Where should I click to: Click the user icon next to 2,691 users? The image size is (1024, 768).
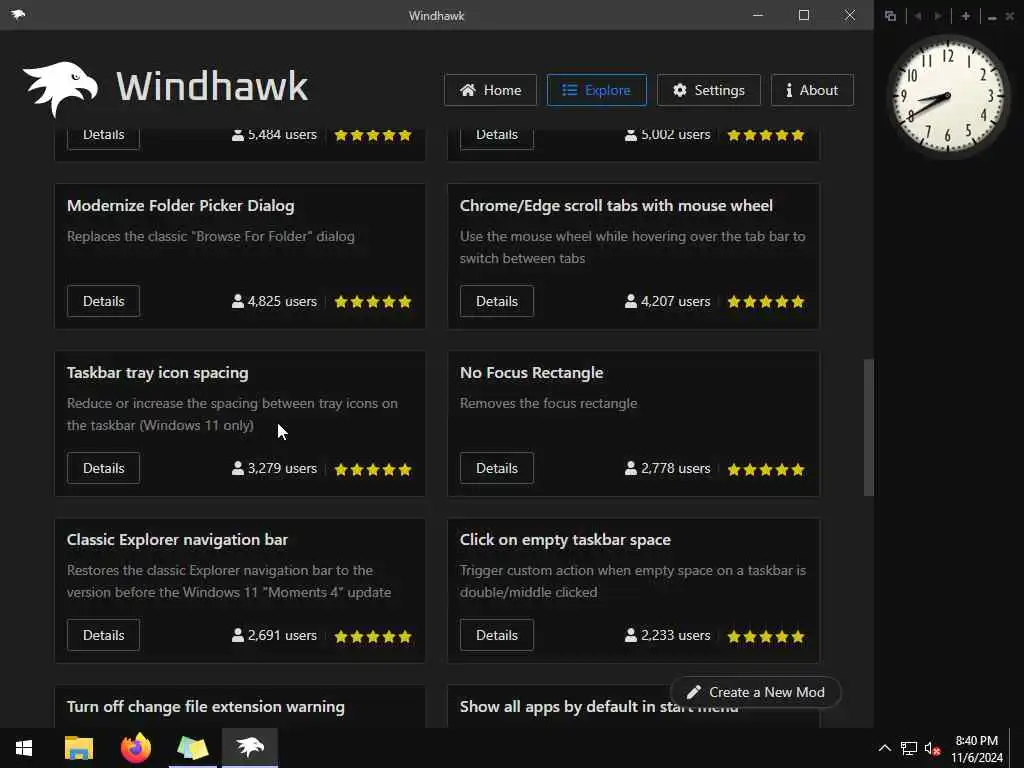point(238,635)
